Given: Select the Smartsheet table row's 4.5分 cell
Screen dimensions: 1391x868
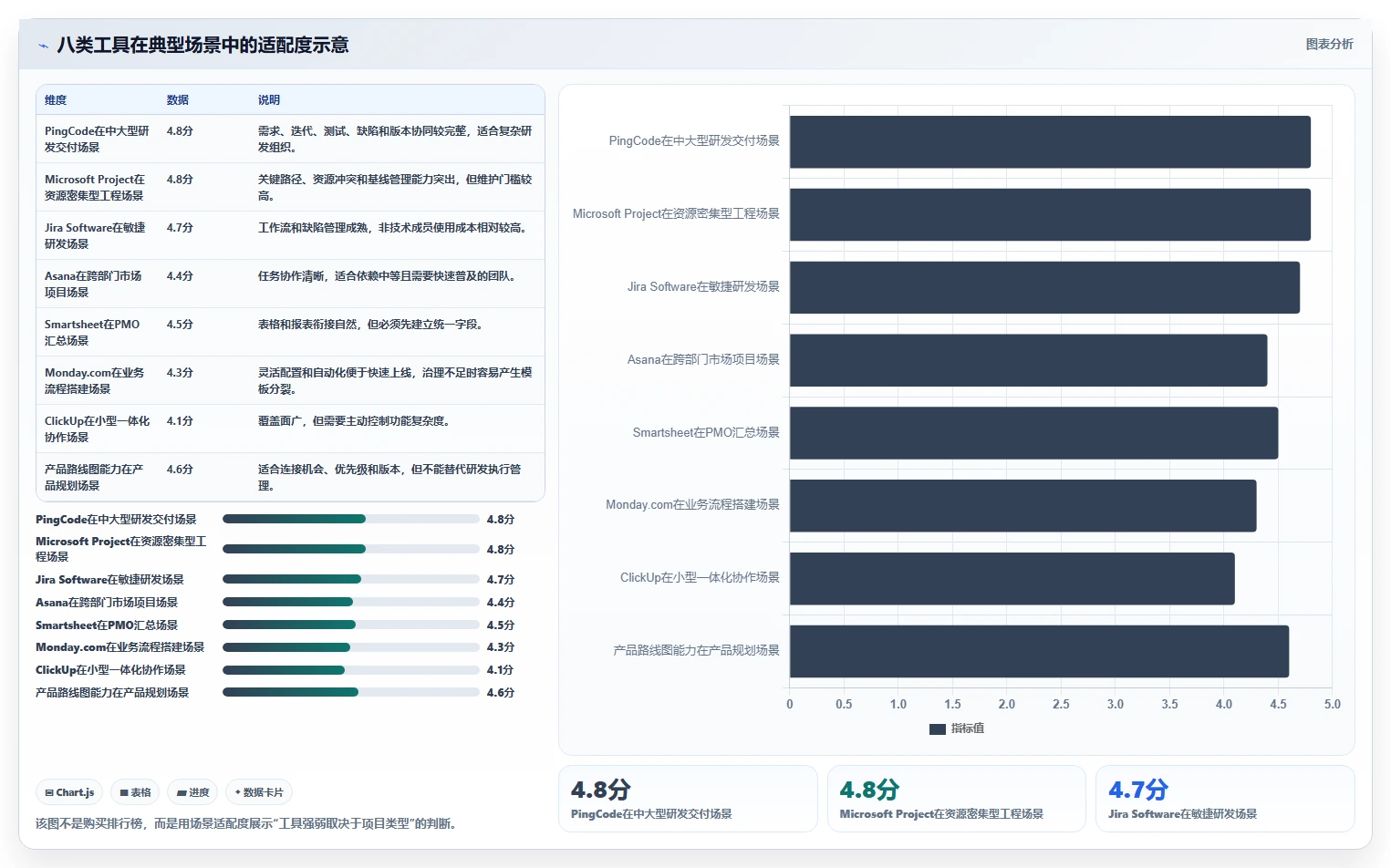Looking at the screenshot, I should coord(180,325).
